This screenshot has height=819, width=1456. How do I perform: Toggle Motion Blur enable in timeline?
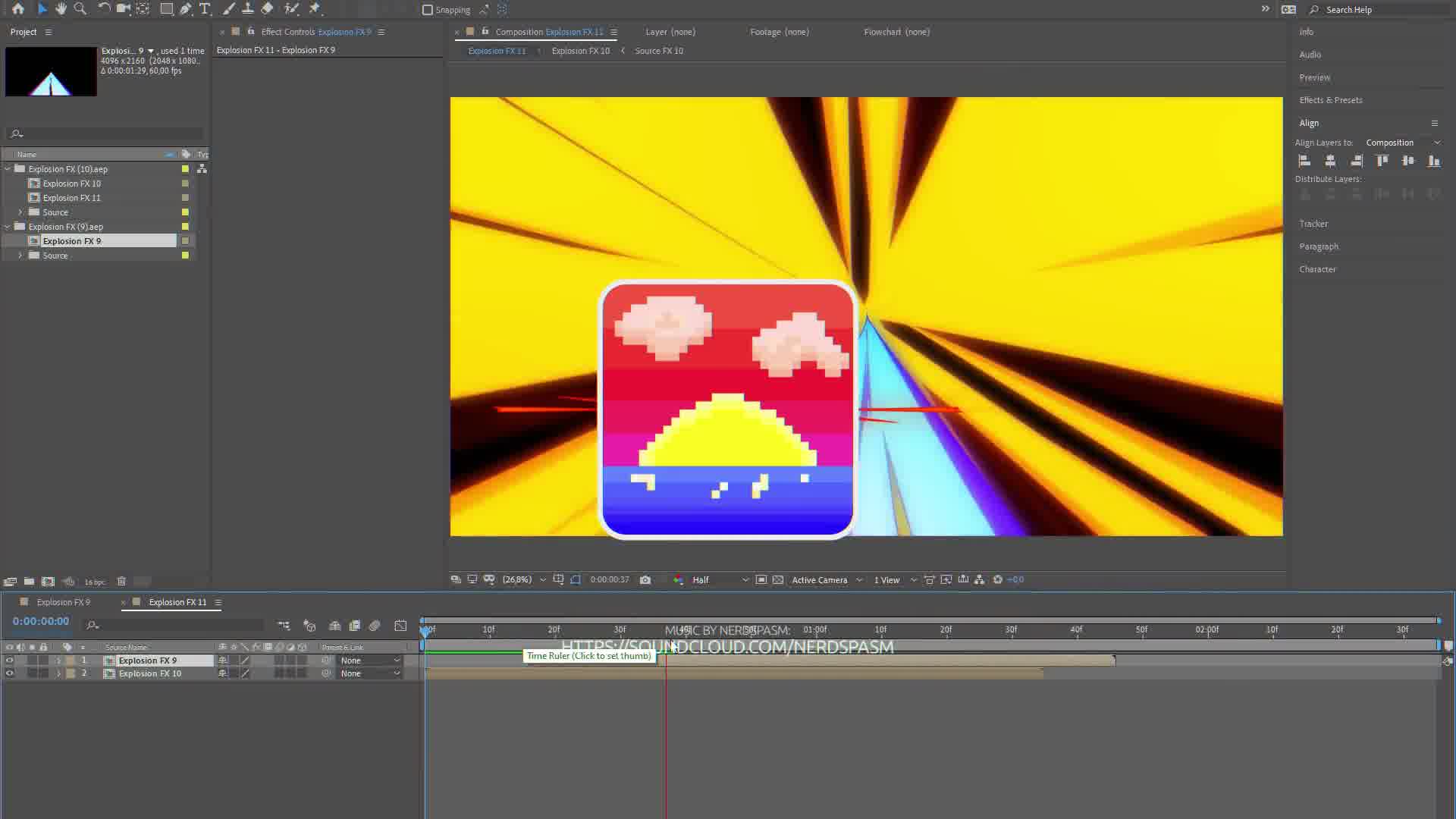point(375,626)
